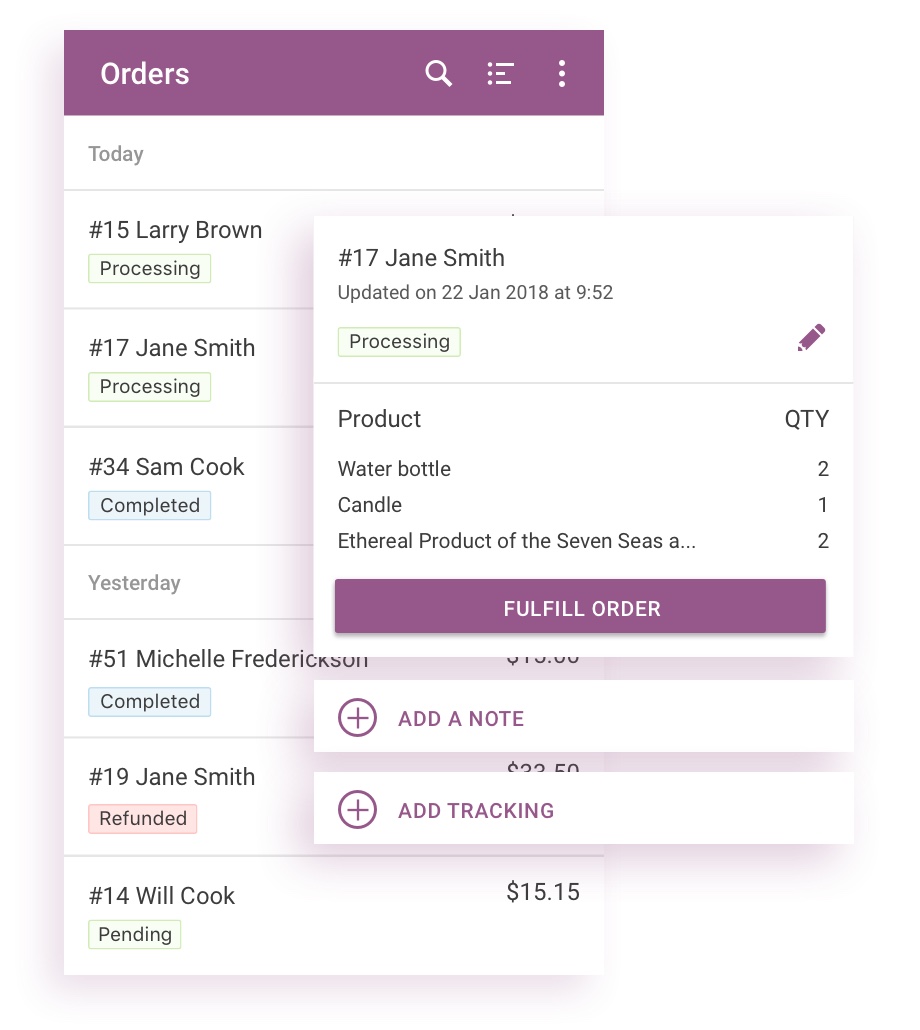The image size is (920, 1030).
Task: Open the three-dot overflow menu
Action: coord(562,73)
